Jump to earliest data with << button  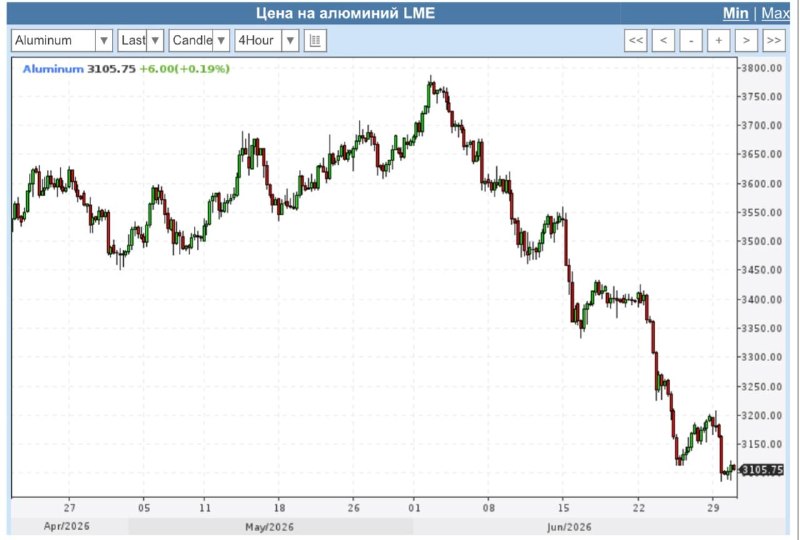[x=635, y=40]
